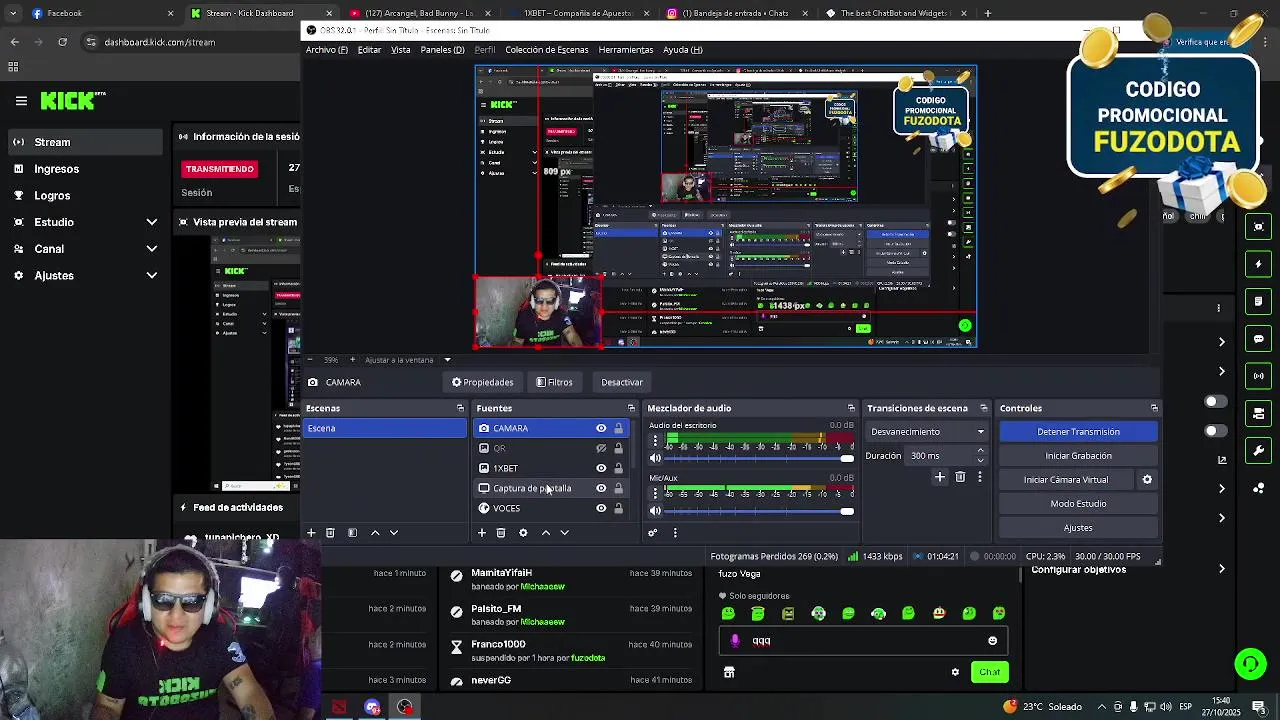Collapse Información de la sesión panel

click(183, 137)
